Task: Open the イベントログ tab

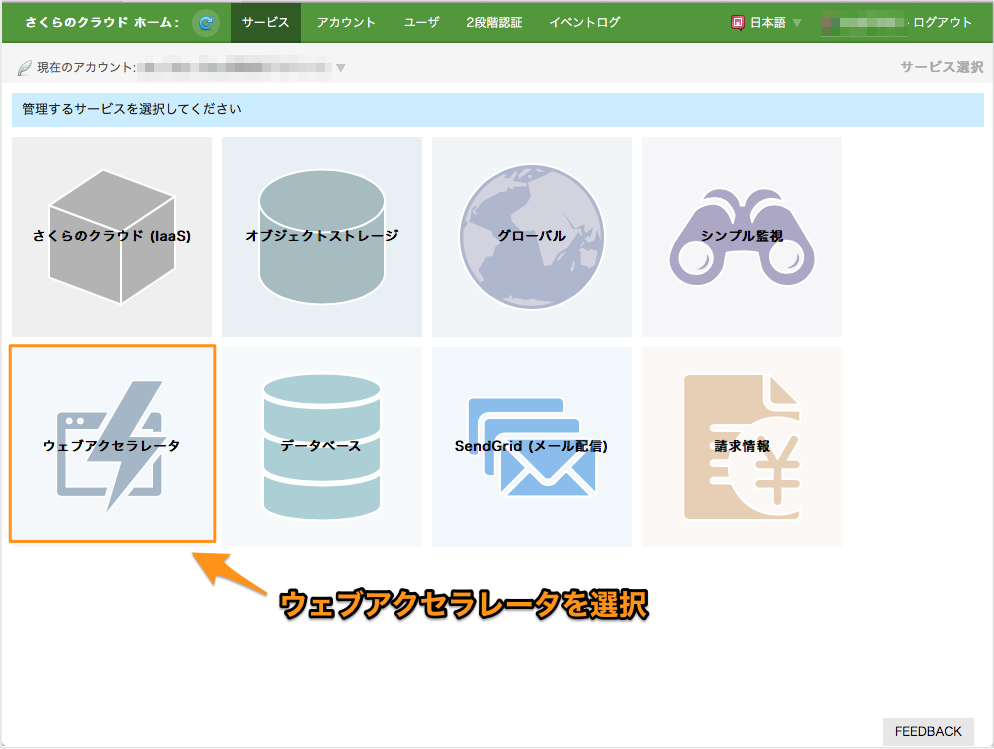Action: pyautogui.click(x=584, y=23)
